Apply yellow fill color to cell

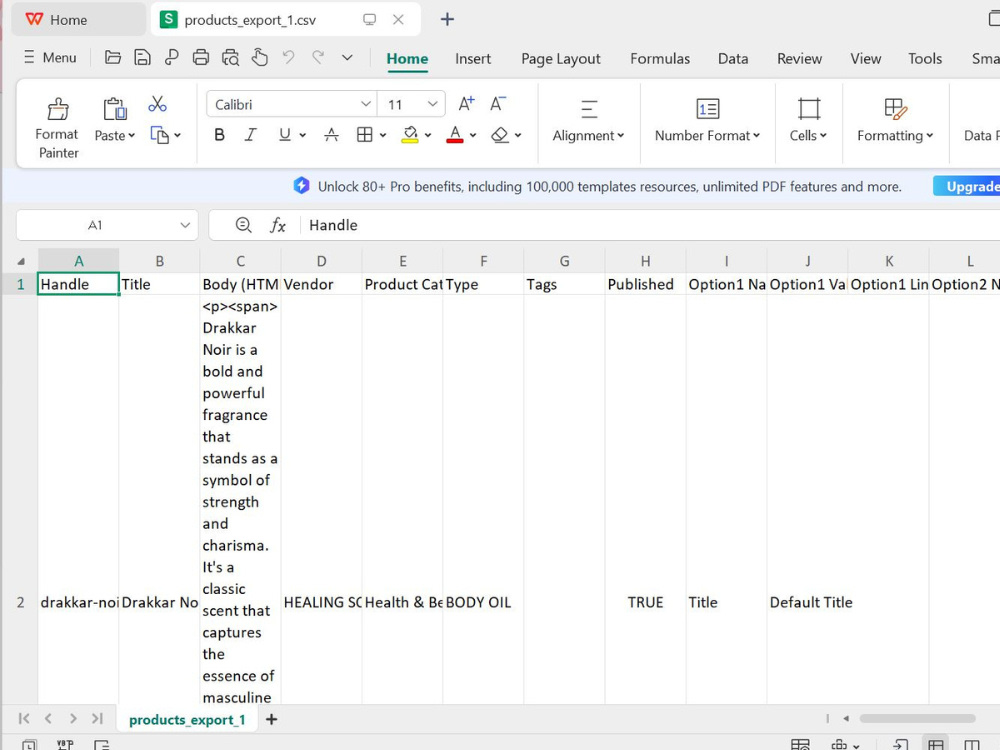[410, 135]
